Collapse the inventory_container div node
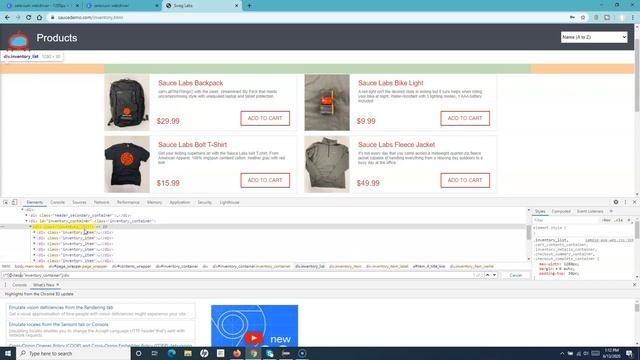Viewport: 640px width, 360px height. (x=27, y=221)
